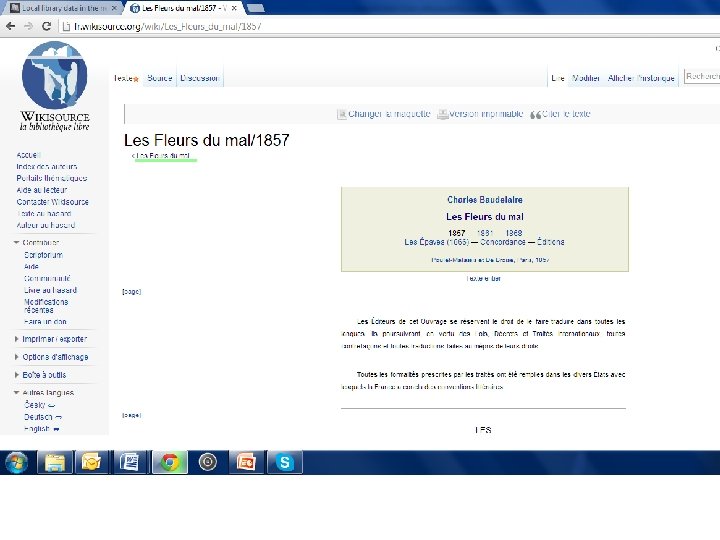Viewport: 720px width, 540px height.
Task: Click into the Rechercher search field
Action: (702, 76)
